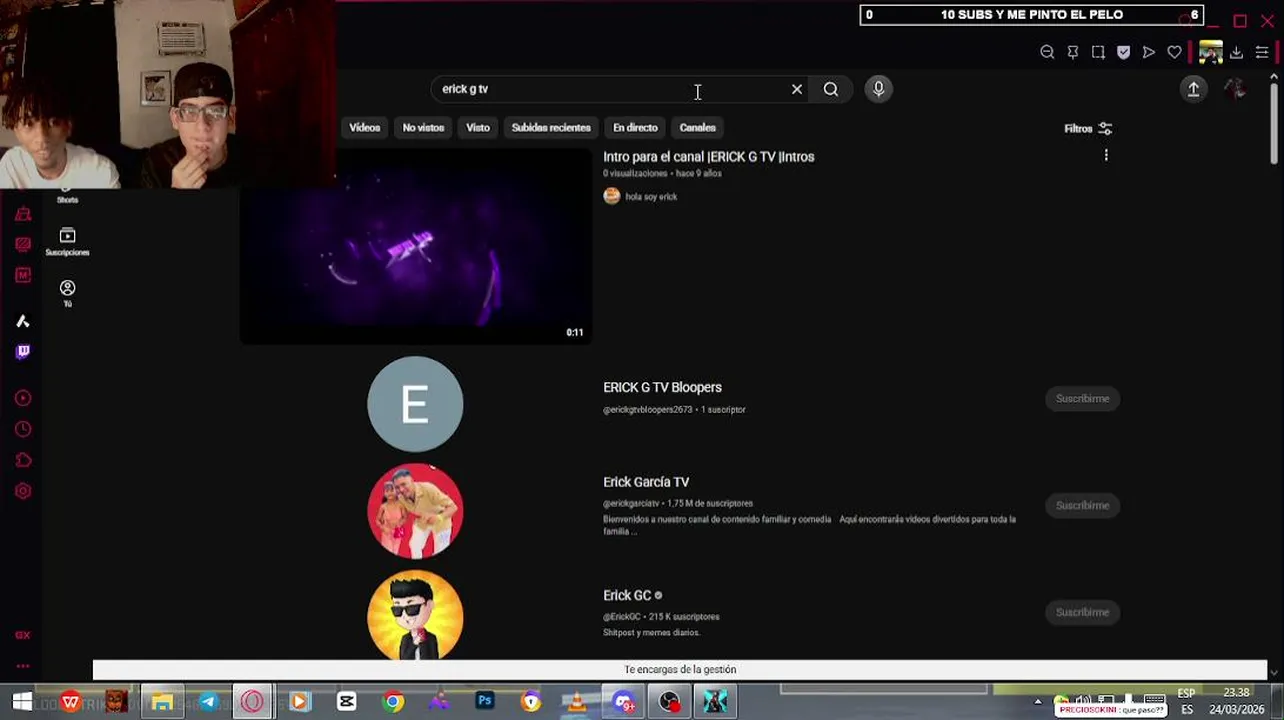
Task: Open Twitch from the Opera sidebar
Action: click(x=23, y=352)
